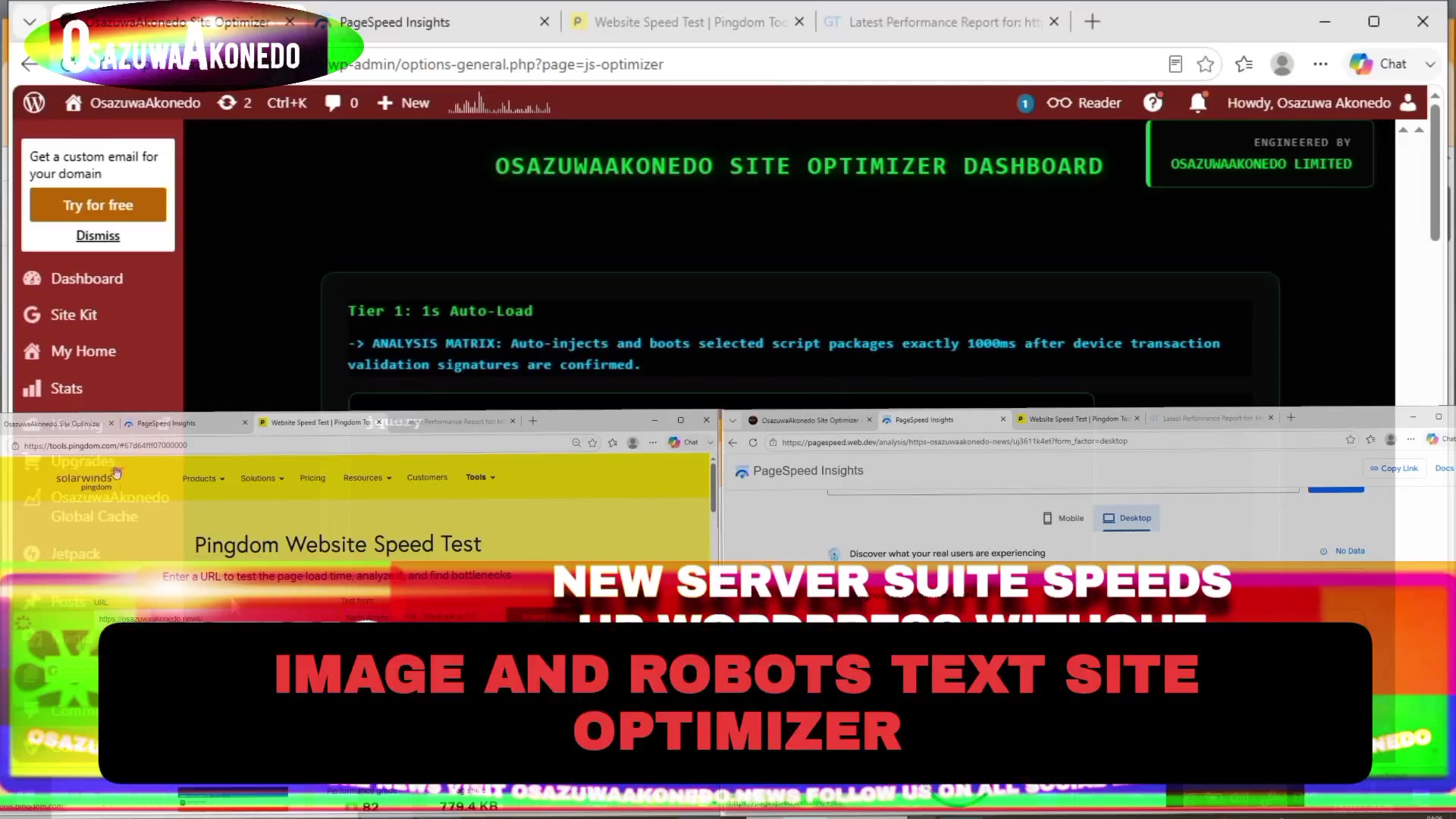Image resolution: width=1456 pixels, height=819 pixels.
Task: Expand Chat chevron in Pingdom window
Action: point(711,443)
